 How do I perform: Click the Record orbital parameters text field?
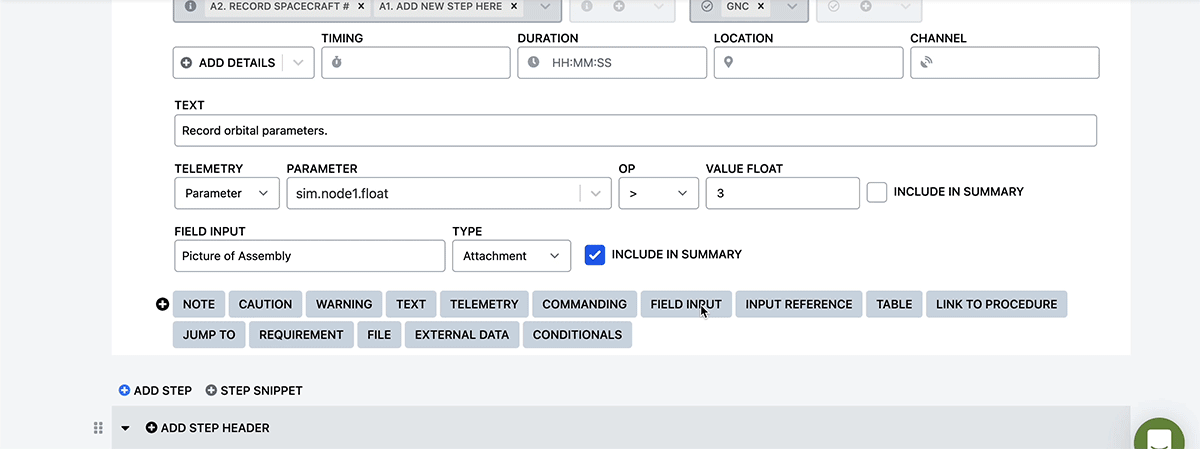(x=635, y=130)
